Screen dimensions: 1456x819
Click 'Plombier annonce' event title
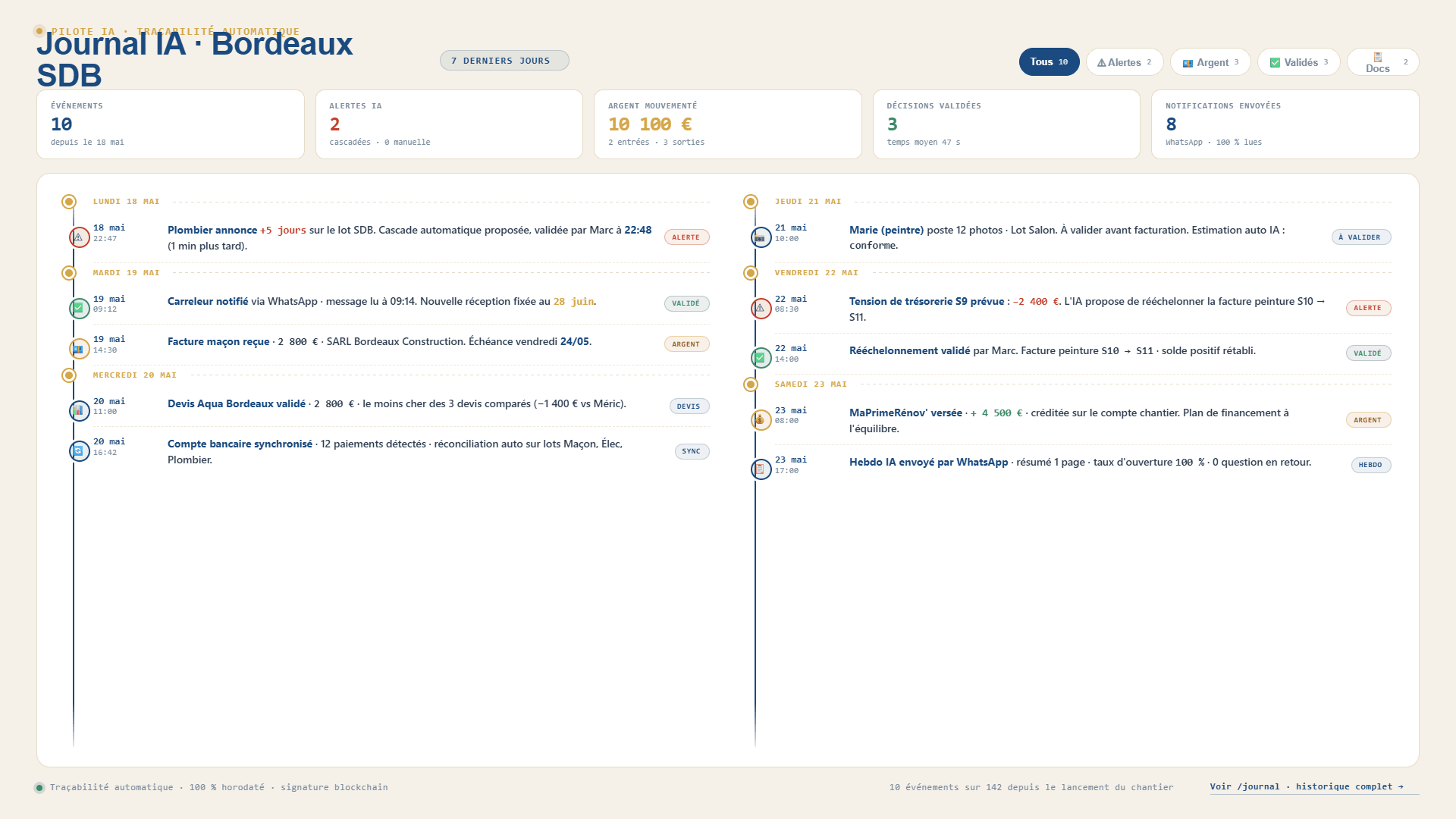(x=212, y=230)
